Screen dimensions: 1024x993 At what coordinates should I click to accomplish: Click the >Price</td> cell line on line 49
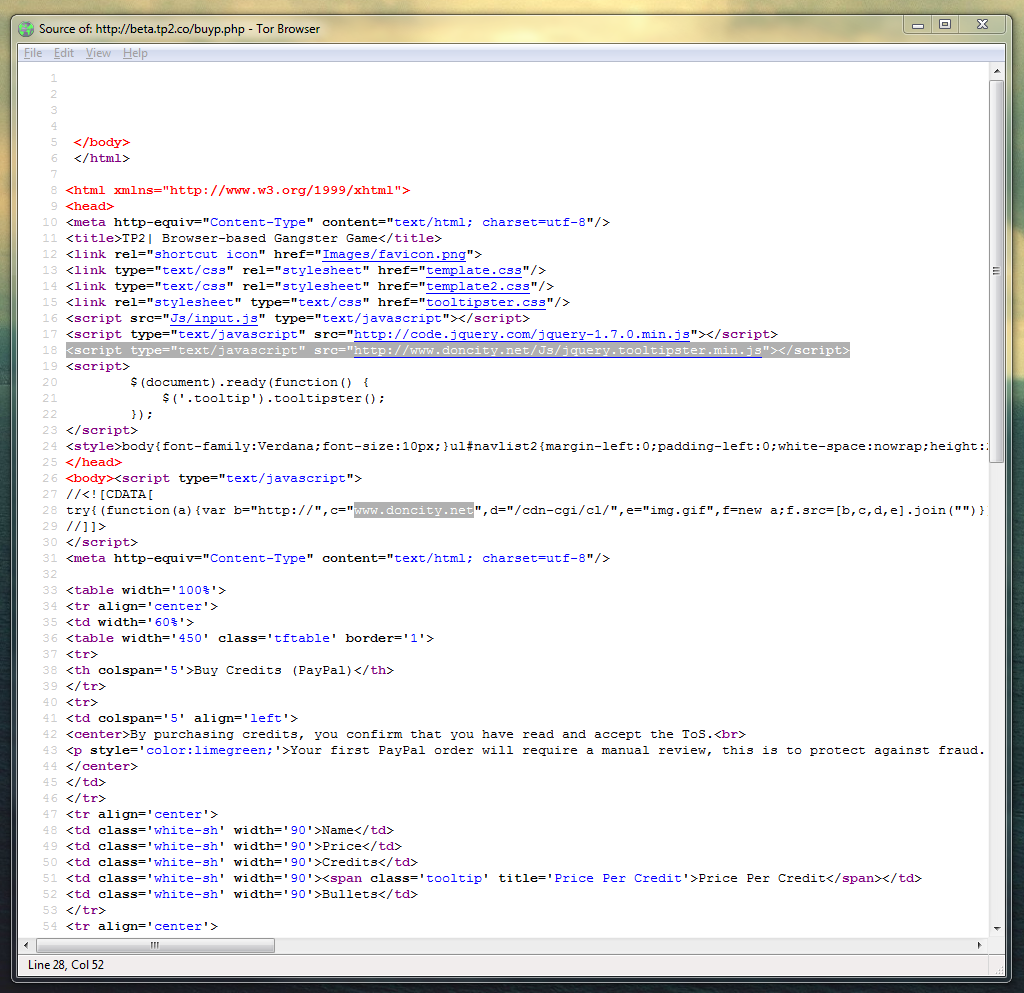click(234, 846)
